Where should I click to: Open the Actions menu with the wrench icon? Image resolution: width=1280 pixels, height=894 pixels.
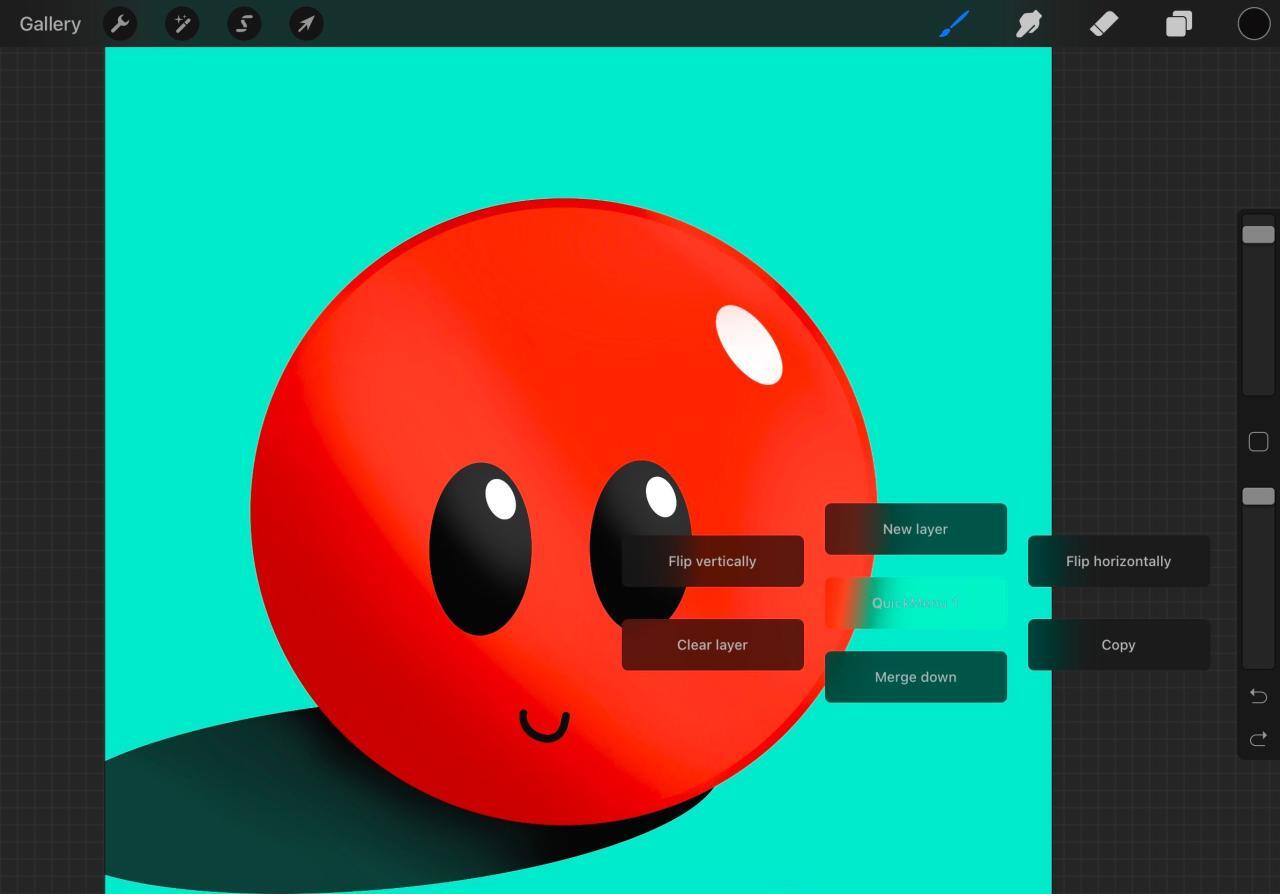pyautogui.click(x=120, y=23)
